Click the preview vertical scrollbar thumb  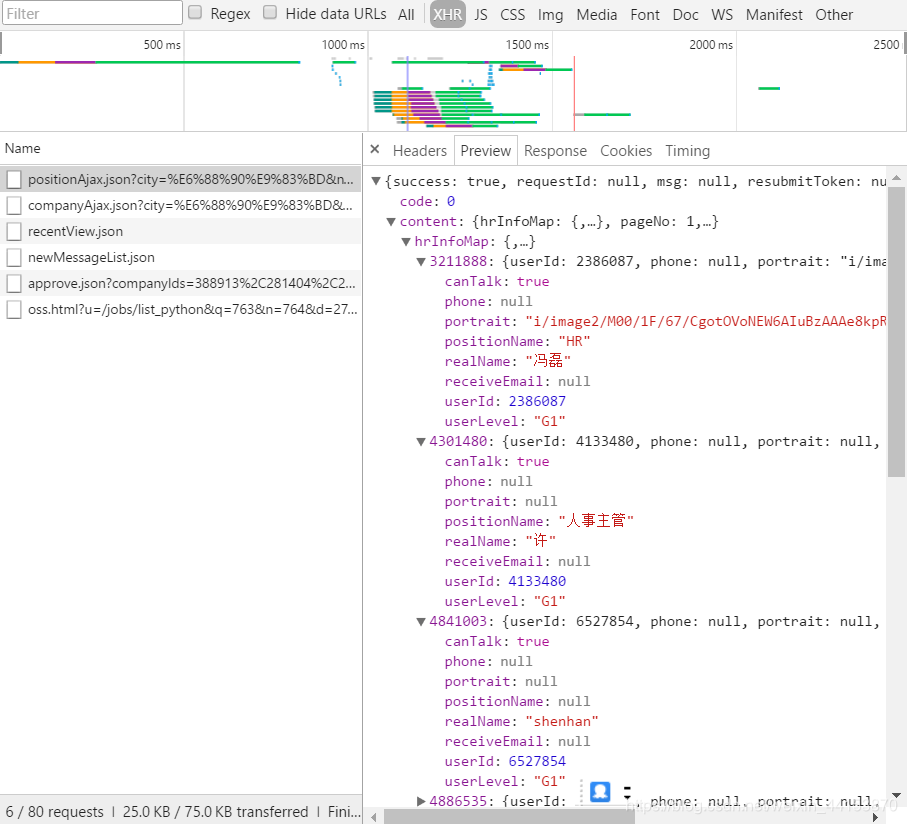pyautogui.click(x=896, y=331)
